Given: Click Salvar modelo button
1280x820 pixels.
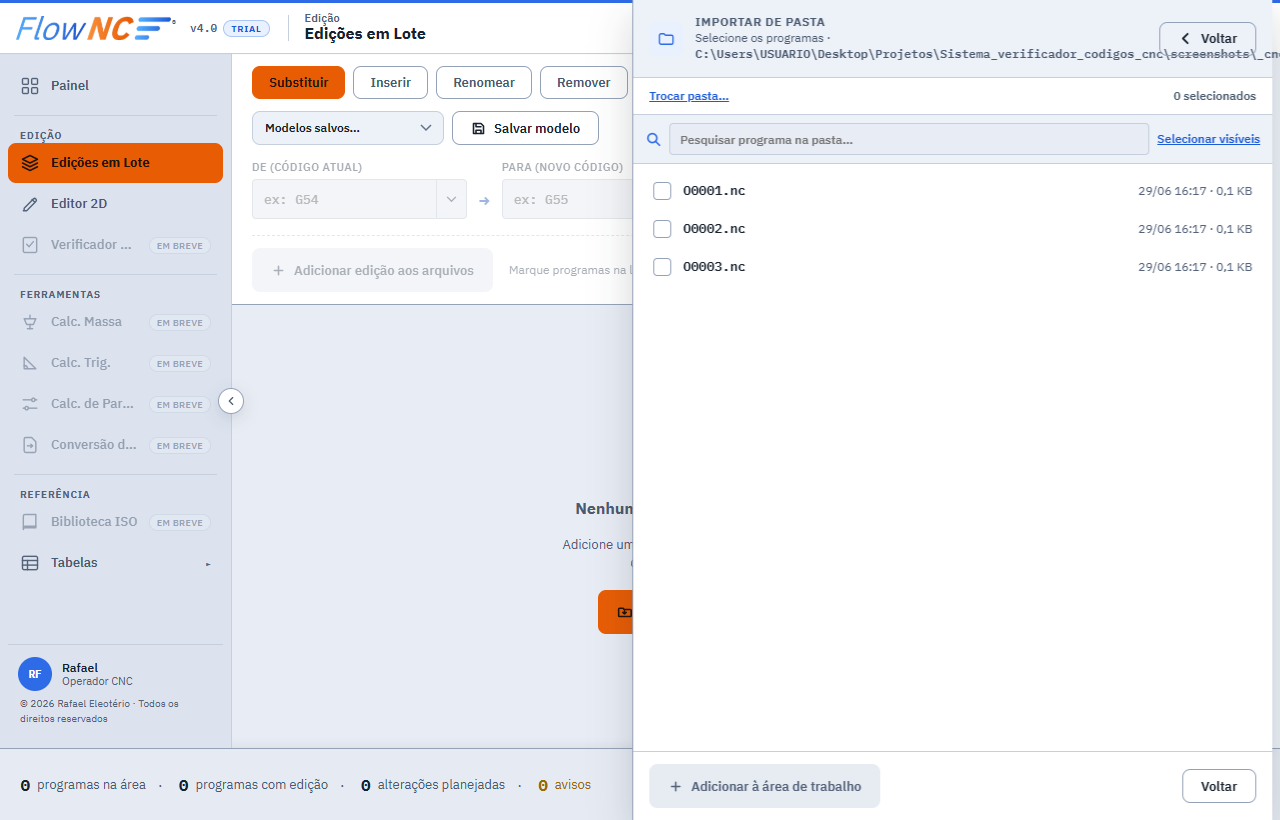Looking at the screenshot, I should [525, 128].
